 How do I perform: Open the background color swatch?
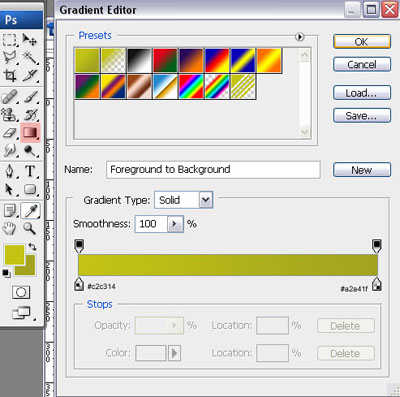coord(30,269)
